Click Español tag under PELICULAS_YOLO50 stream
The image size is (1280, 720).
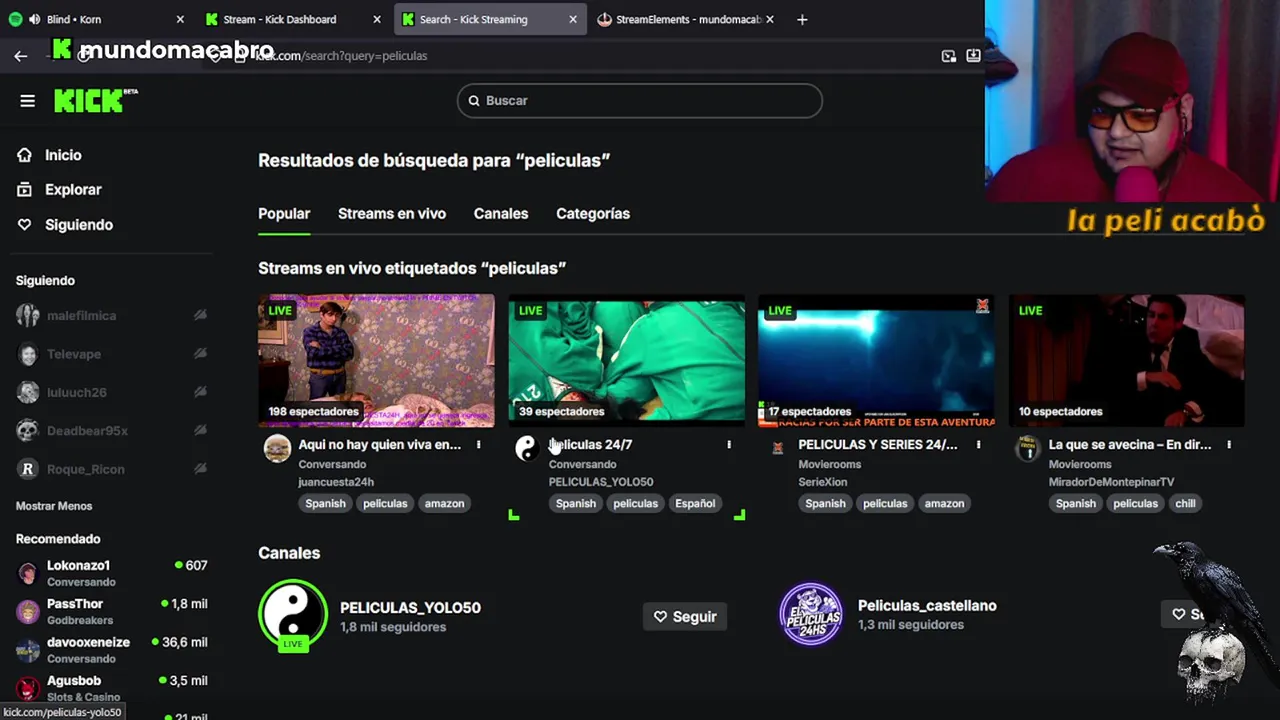(695, 504)
